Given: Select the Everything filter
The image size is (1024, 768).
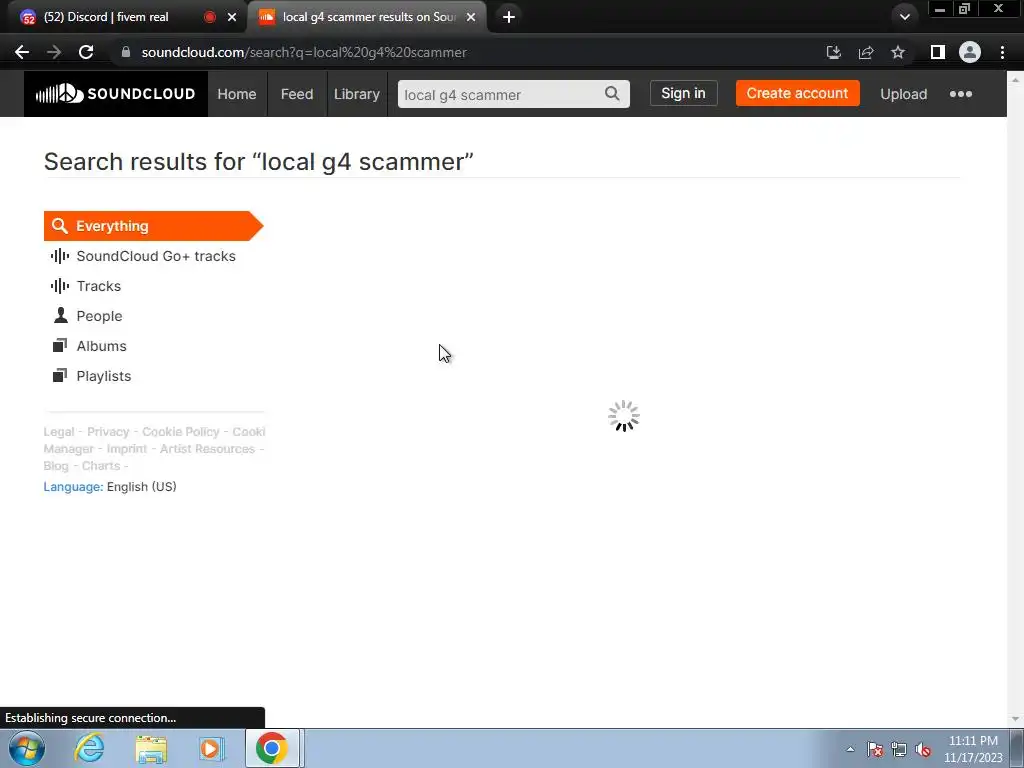Looking at the screenshot, I should [153, 226].
